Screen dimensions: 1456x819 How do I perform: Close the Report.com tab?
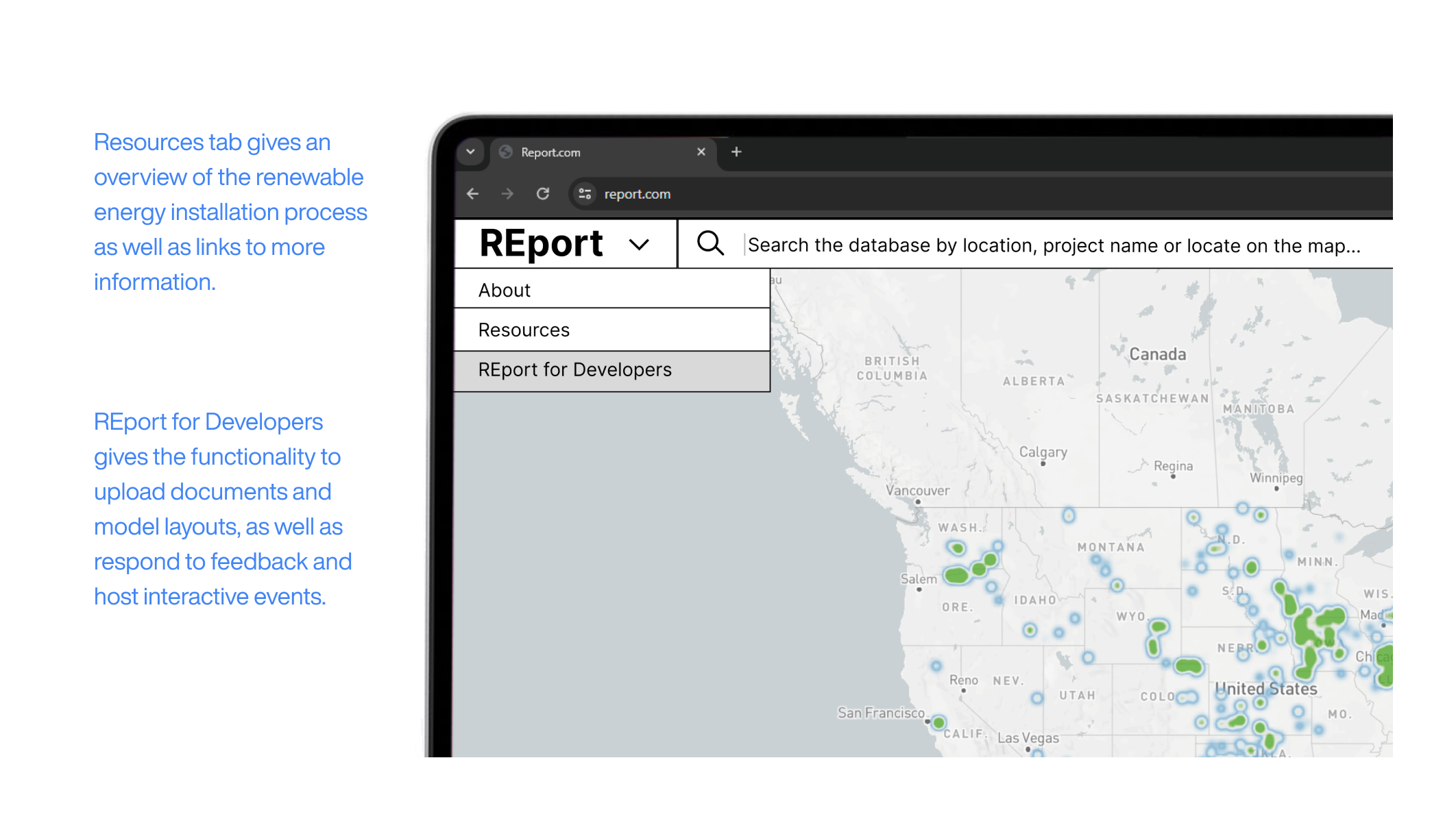(701, 152)
